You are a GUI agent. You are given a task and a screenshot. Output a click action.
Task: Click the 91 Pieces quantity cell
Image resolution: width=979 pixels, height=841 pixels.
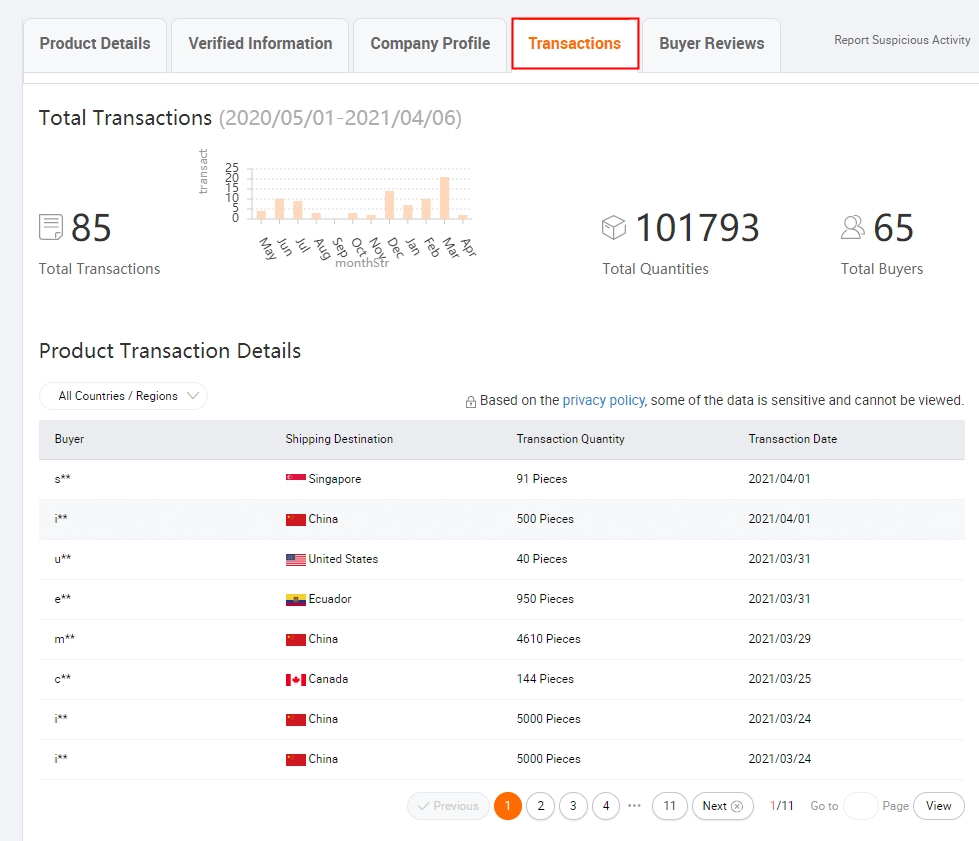[542, 479]
